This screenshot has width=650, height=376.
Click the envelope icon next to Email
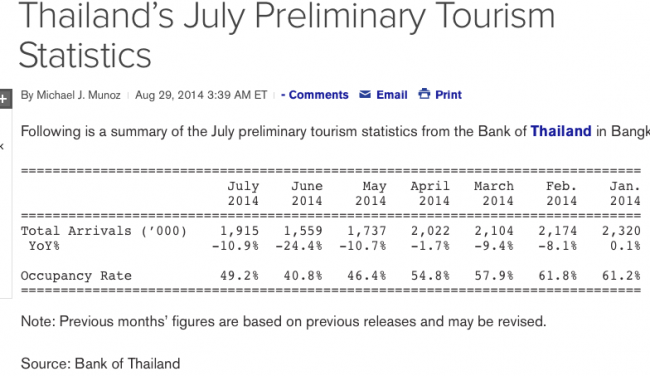point(365,95)
